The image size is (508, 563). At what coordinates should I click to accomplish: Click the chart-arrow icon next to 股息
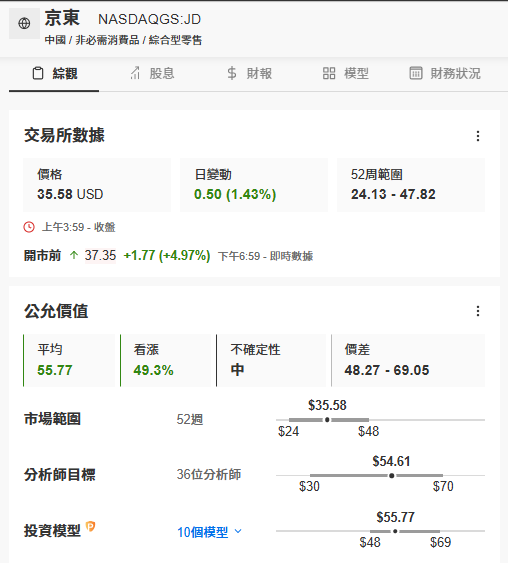pyautogui.click(x=135, y=73)
